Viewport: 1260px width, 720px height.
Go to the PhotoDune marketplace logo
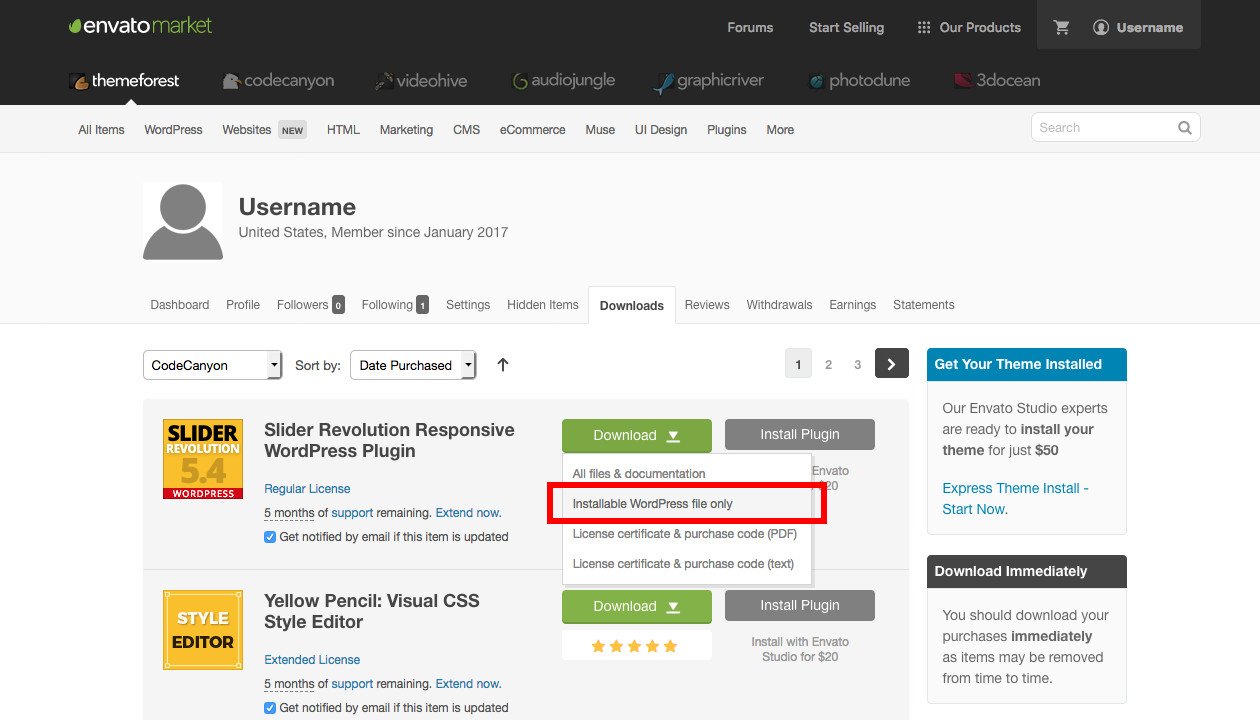point(859,81)
